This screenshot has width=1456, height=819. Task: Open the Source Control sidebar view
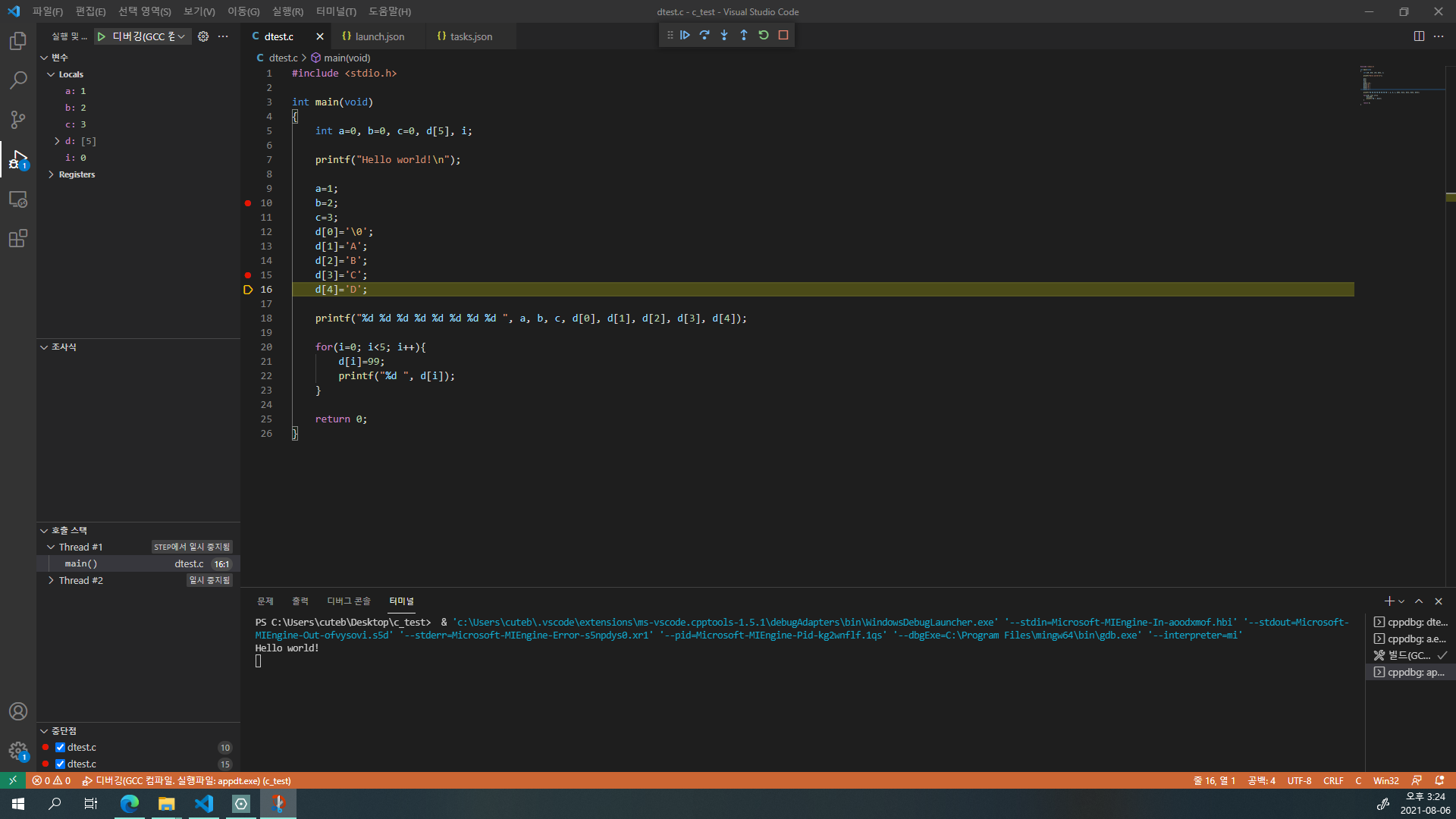(18, 119)
